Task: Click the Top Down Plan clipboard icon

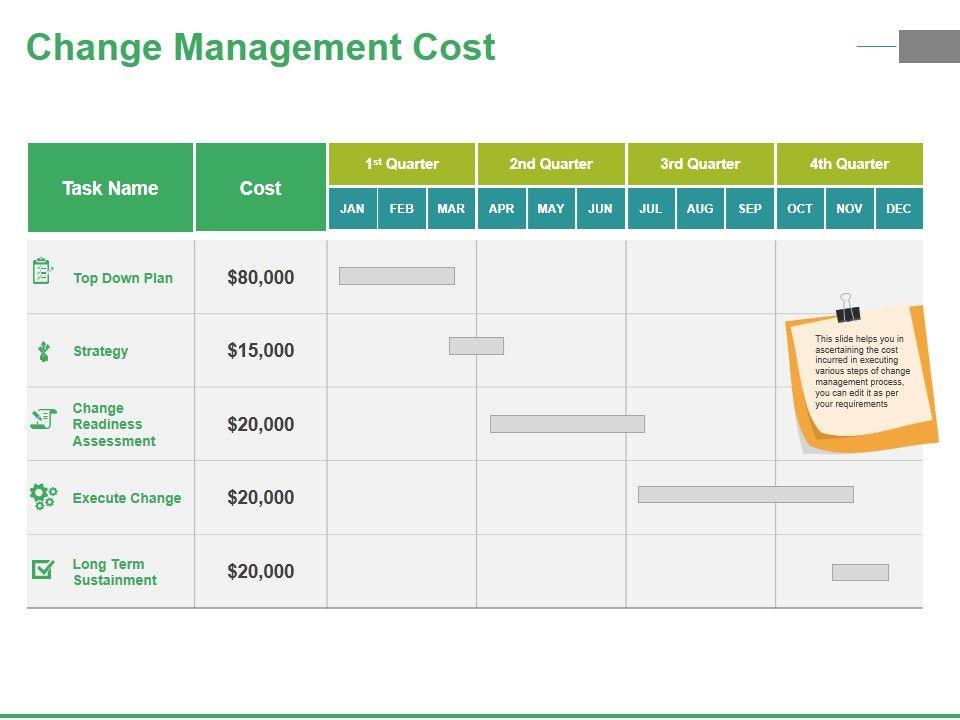Action: [x=42, y=272]
